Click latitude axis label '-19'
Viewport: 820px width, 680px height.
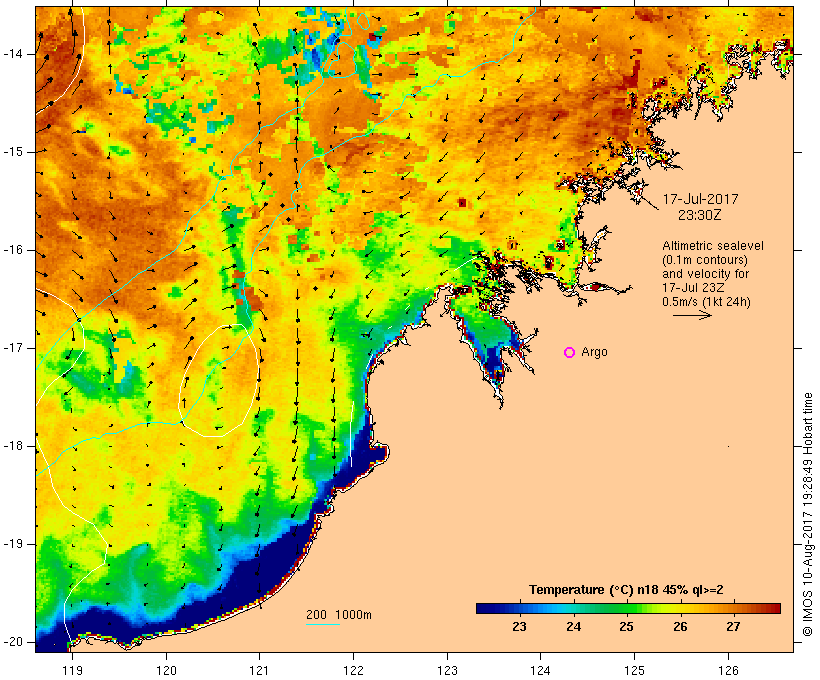(x=12, y=544)
